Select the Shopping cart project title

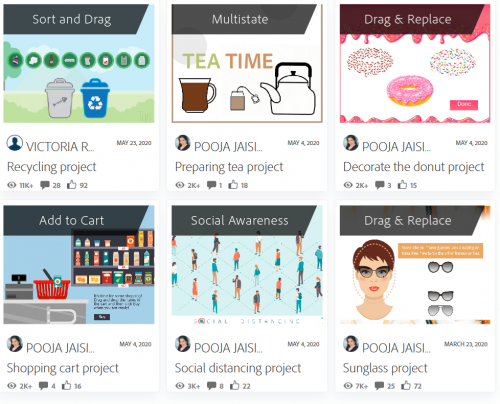[63, 368]
